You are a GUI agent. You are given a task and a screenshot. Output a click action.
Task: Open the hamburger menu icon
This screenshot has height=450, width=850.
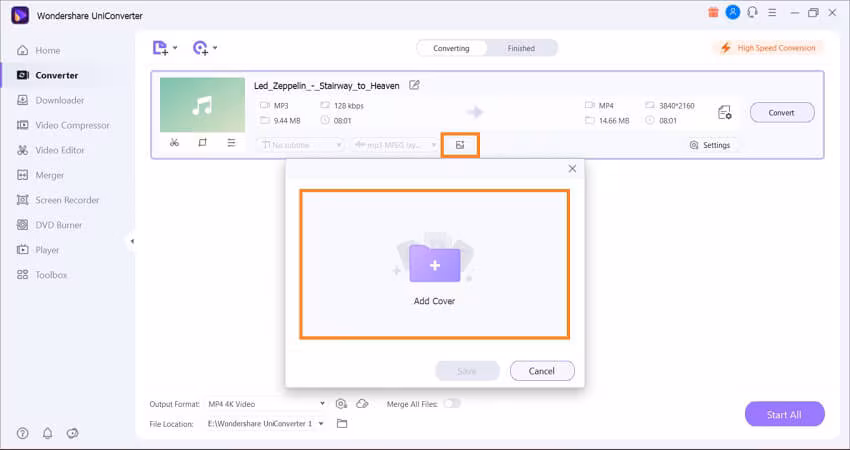tap(772, 12)
